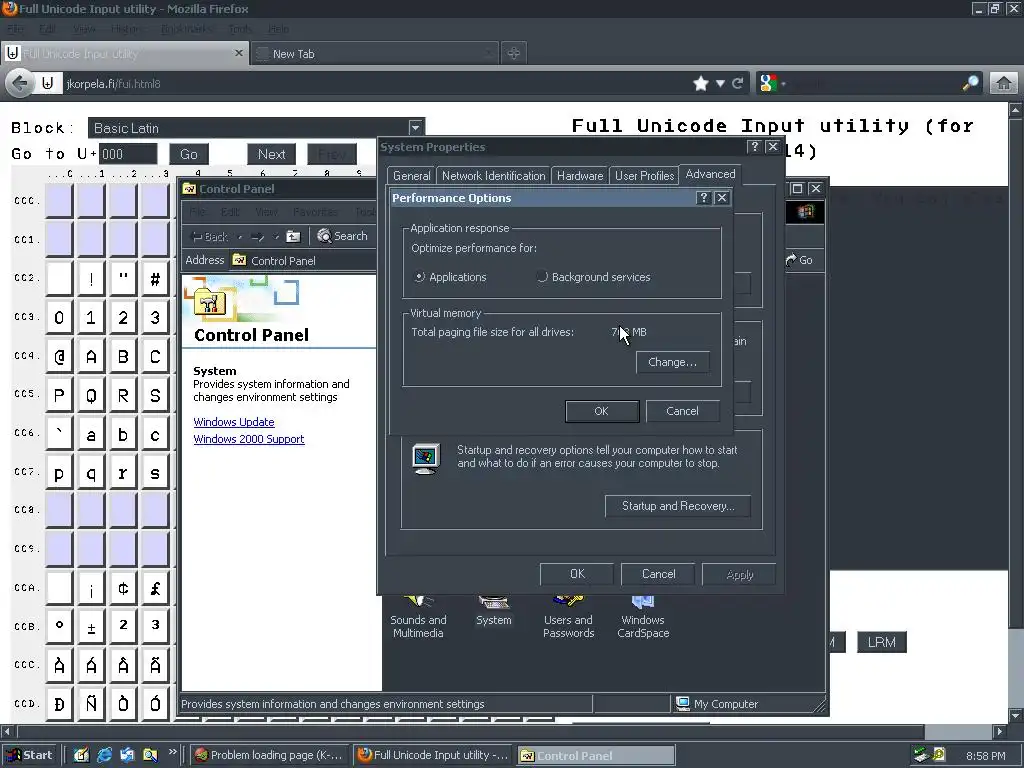Click the Control Panel taskbar button

pyautogui.click(x=596, y=755)
